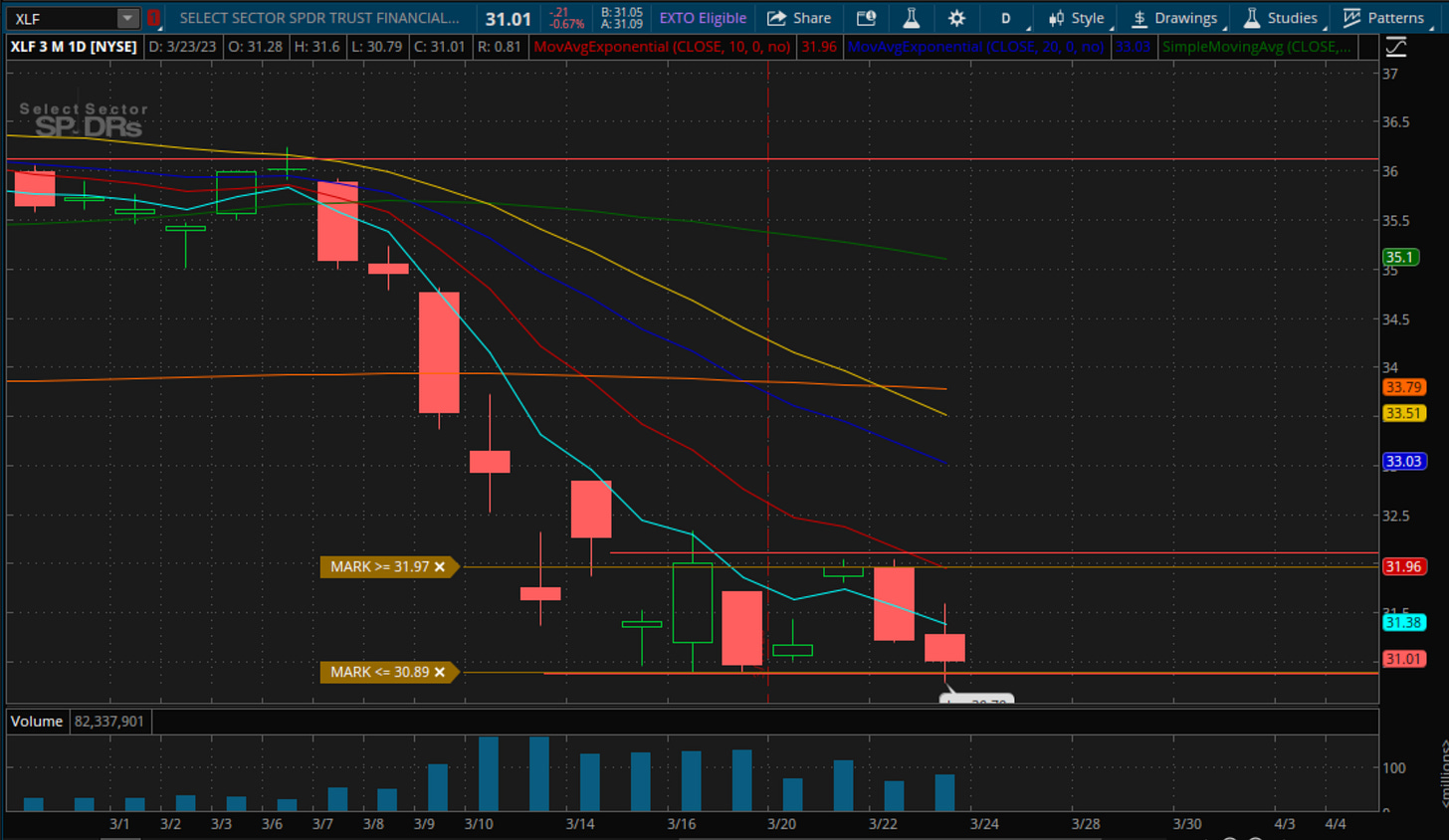Open chart settings gear icon
The image size is (1449, 840).
click(956, 18)
